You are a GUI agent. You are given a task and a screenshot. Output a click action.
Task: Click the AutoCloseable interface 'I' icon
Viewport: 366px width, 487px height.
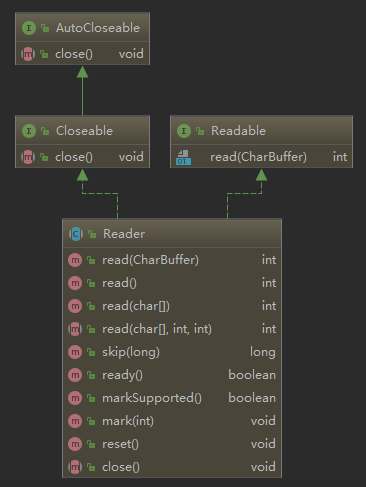pos(29,28)
